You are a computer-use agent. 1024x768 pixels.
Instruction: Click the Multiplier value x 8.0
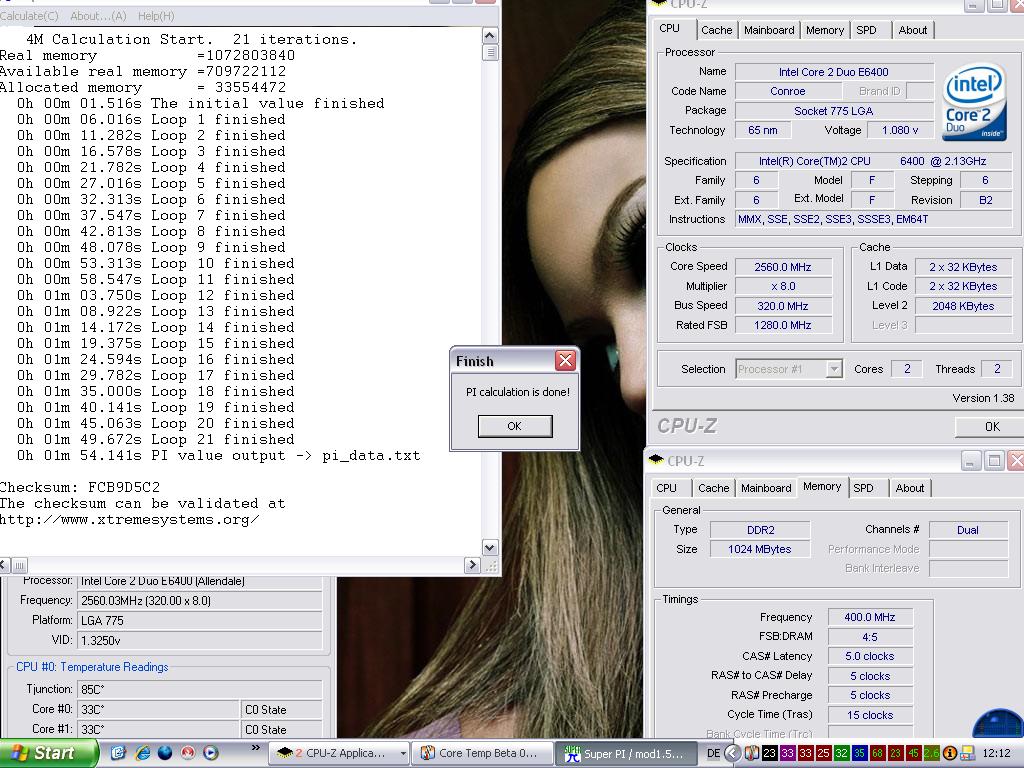(783, 286)
